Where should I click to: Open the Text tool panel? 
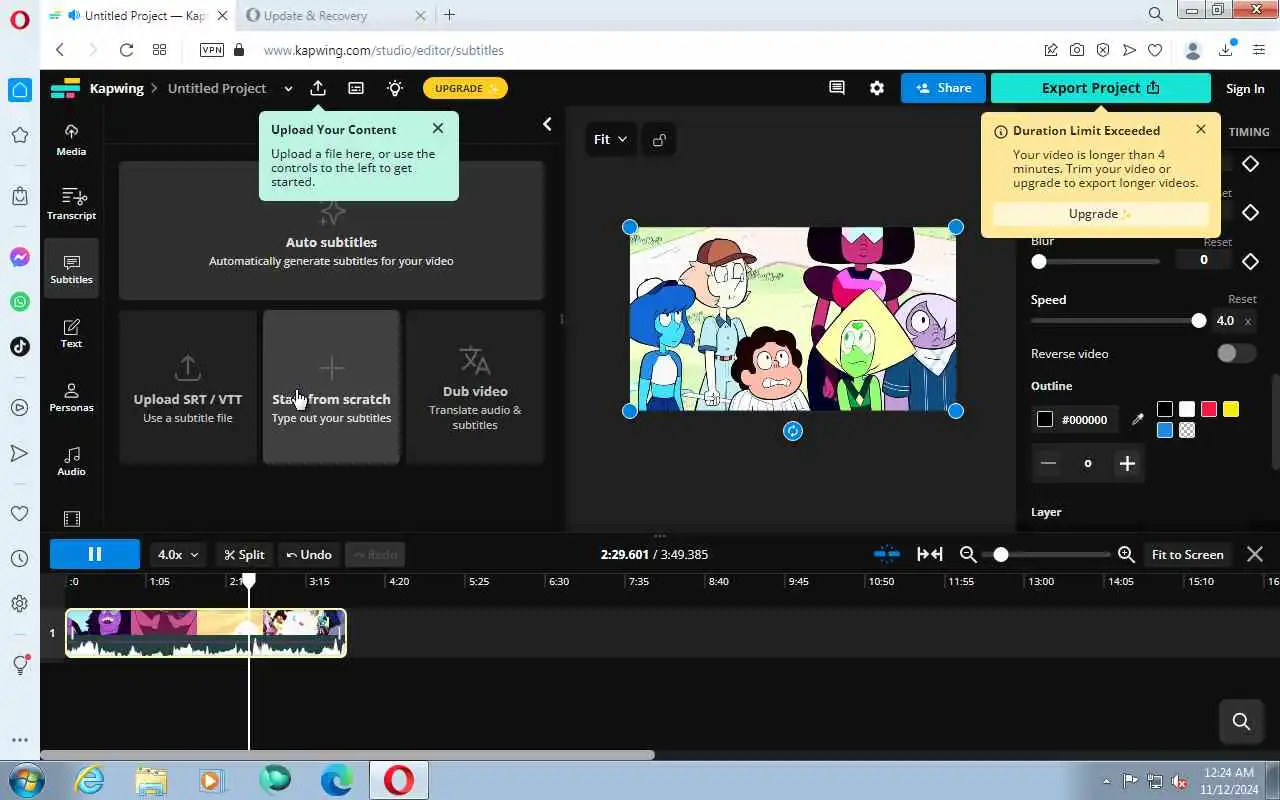pos(71,333)
